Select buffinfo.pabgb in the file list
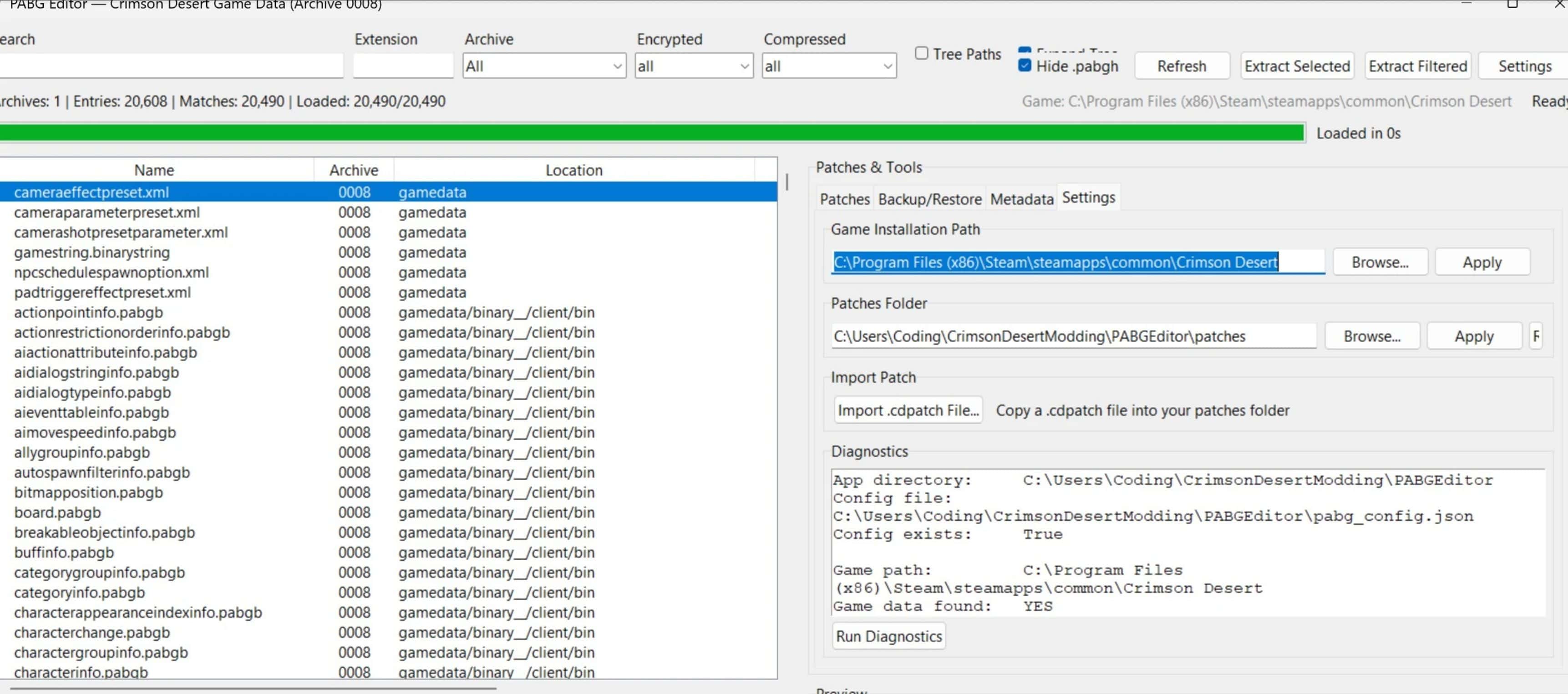Viewport: 1568px width, 694px height. [x=64, y=552]
